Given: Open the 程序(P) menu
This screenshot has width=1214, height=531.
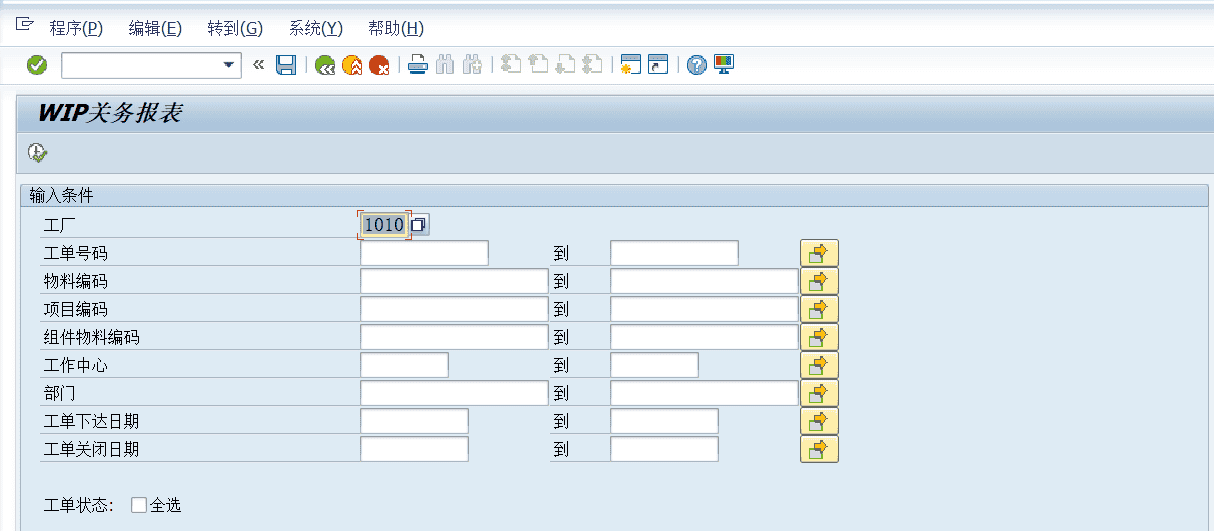Looking at the screenshot, I should (76, 28).
